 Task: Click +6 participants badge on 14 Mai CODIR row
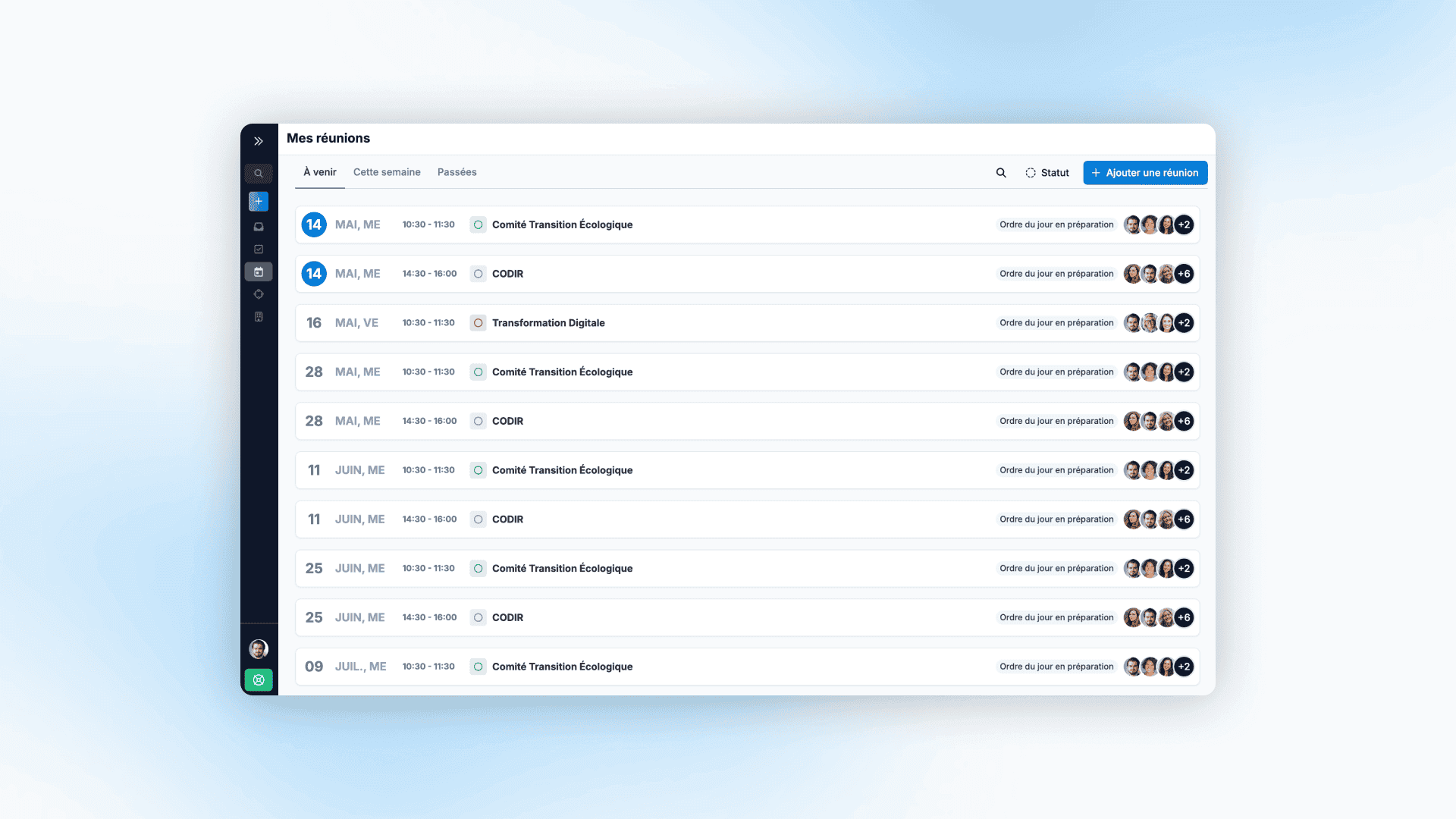coord(1184,274)
